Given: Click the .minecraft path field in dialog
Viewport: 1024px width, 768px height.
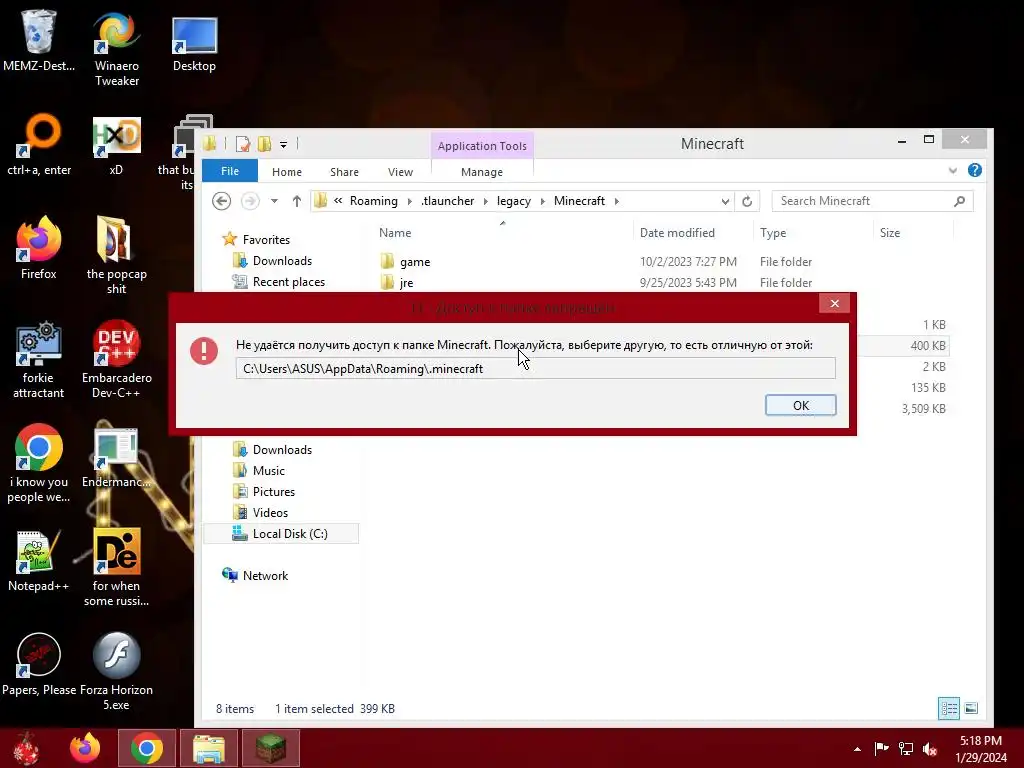Looking at the screenshot, I should point(536,368).
